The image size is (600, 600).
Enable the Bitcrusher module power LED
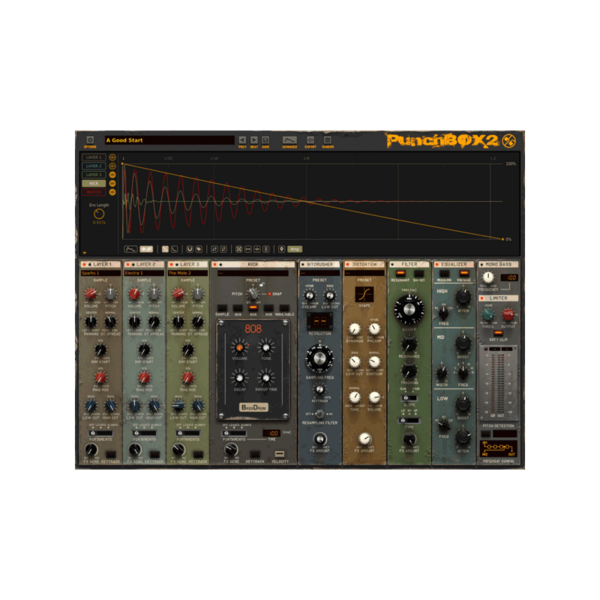(x=303, y=264)
